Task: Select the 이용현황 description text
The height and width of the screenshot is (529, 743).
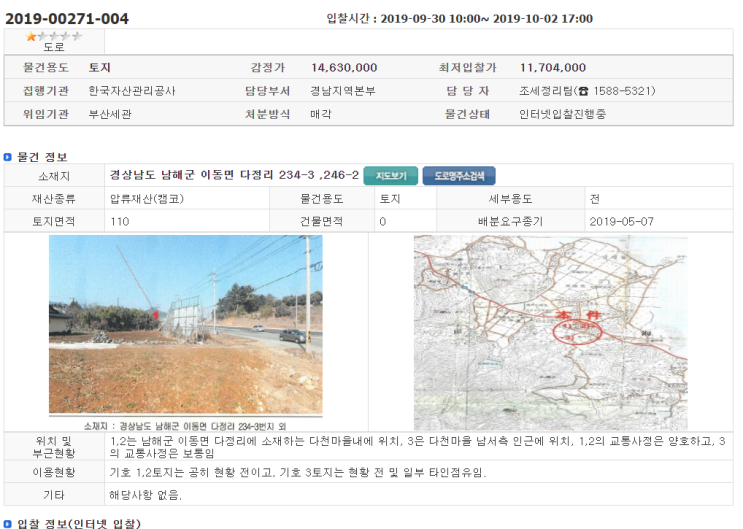Action: click(x=298, y=472)
